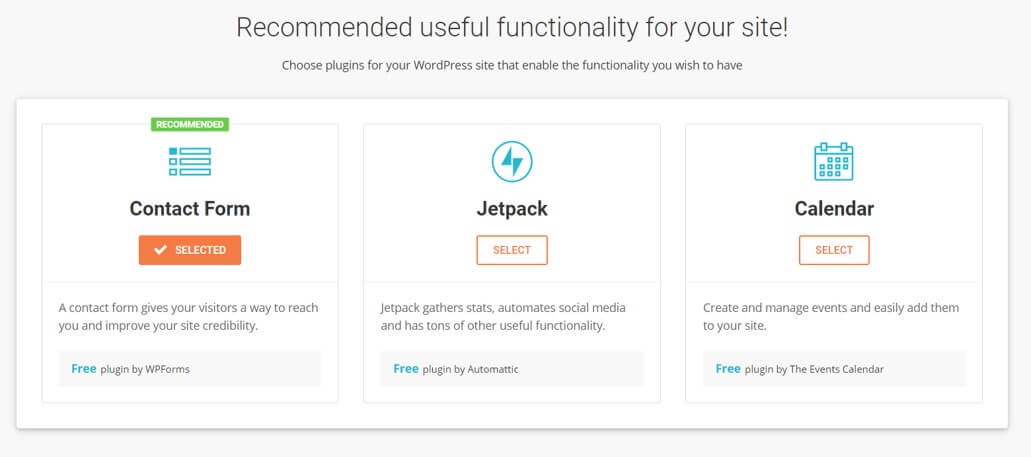Click the Calendar plugin icon
The image size is (1031, 457).
834,161
